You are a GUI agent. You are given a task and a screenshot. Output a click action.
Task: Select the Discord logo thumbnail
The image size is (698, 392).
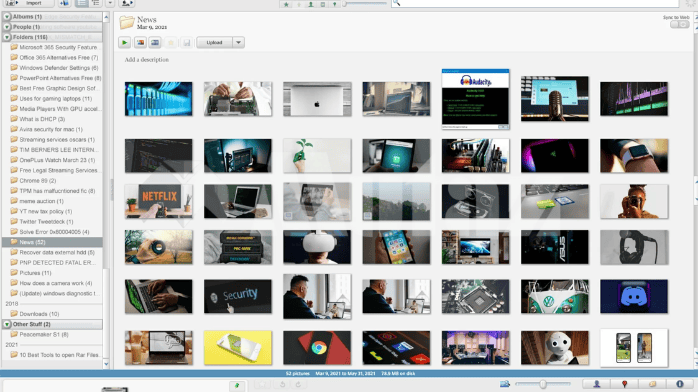(x=634, y=296)
